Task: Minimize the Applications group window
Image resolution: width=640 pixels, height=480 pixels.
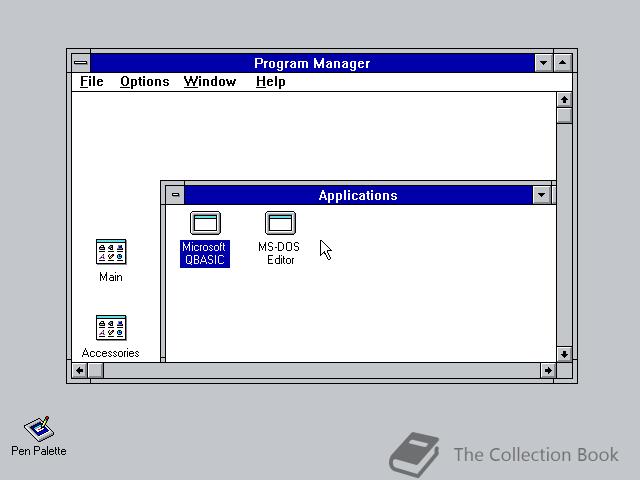Action: coord(542,195)
